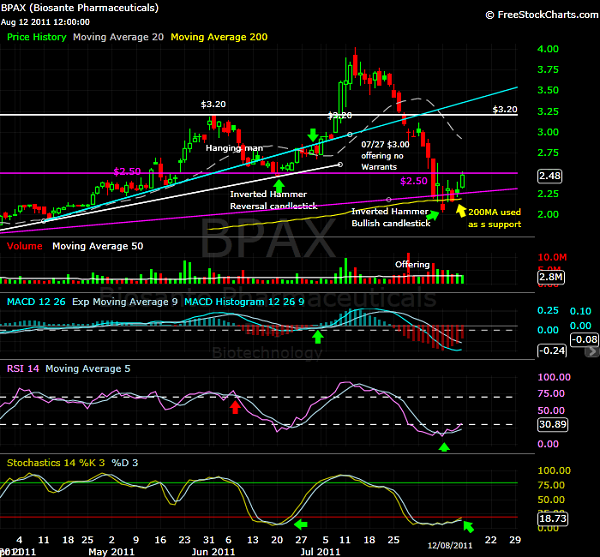Select the Stochastics 14 %K 3 label
Image resolution: width=600 pixels, height=557 pixels.
pyautogui.click(x=56, y=463)
